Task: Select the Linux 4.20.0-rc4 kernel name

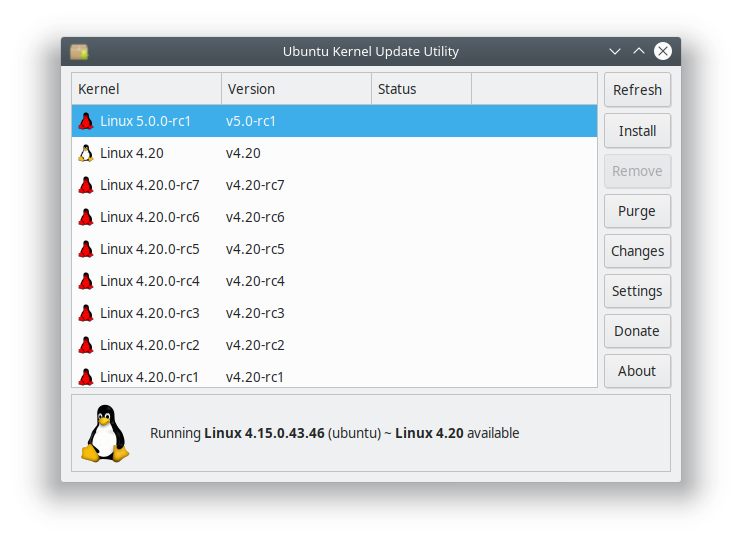Action: pyautogui.click(x=150, y=281)
